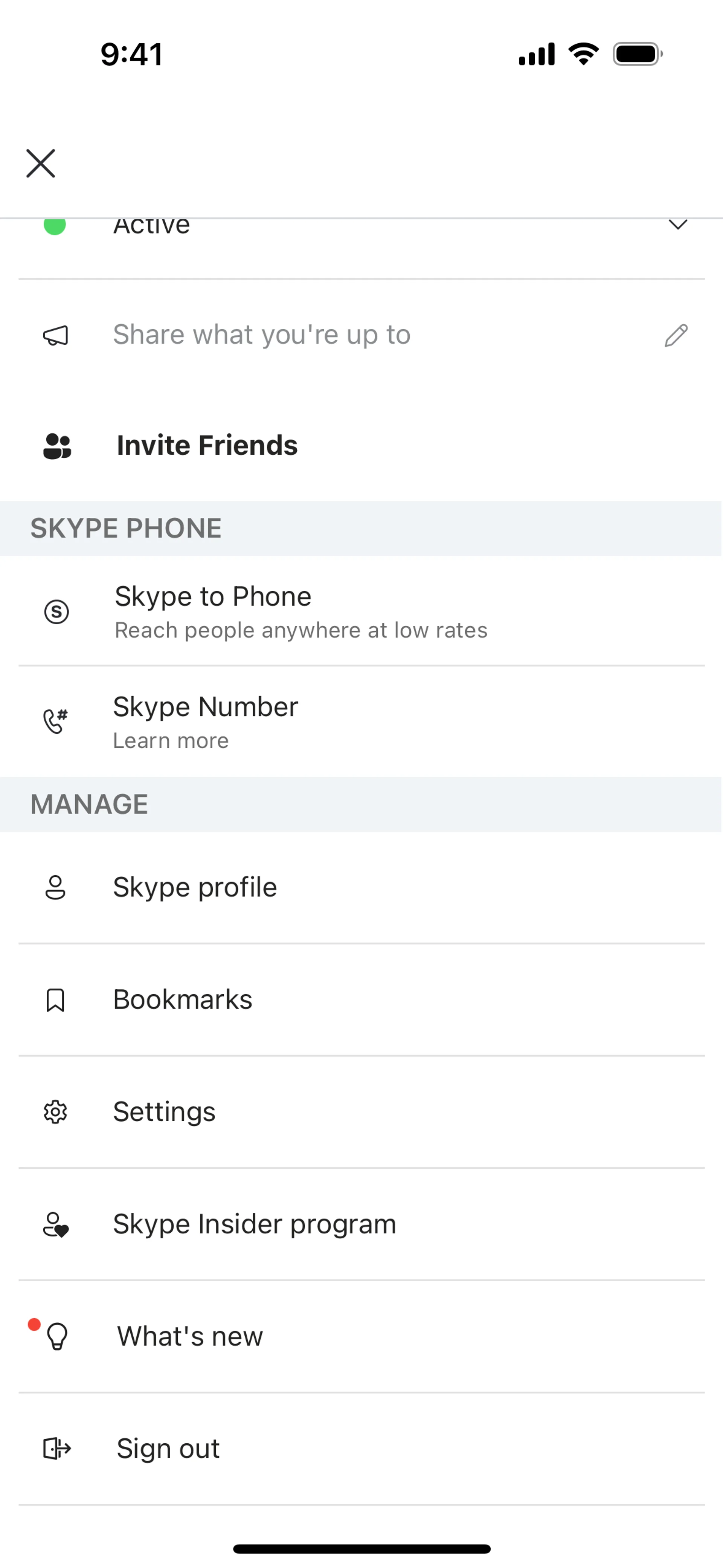
Task: Open Bookmarks list
Action: coord(183,999)
